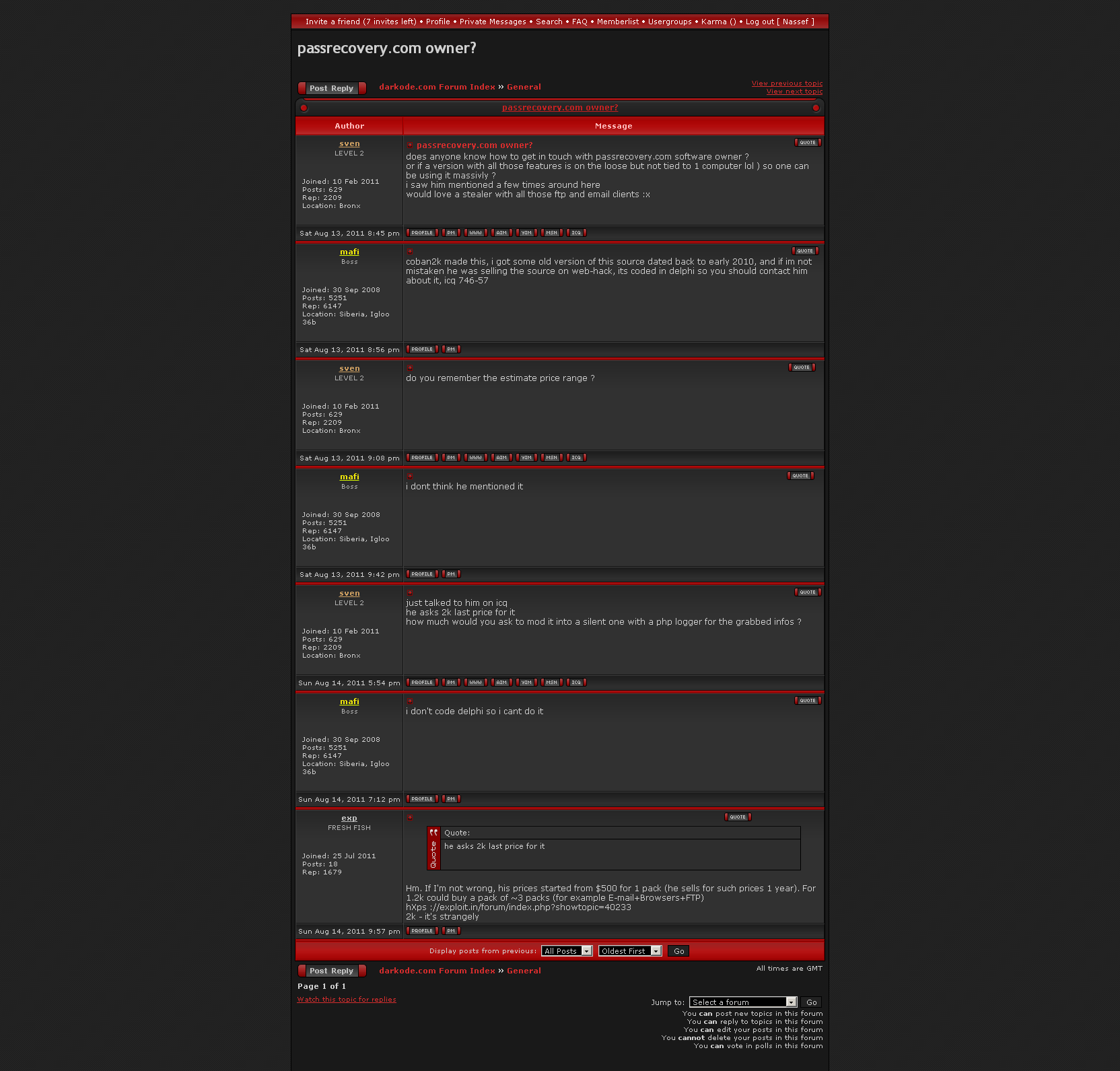Image resolution: width=1120 pixels, height=1071 pixels.
Task: Click Go button next to Jump to
Action: point(811,1002)
